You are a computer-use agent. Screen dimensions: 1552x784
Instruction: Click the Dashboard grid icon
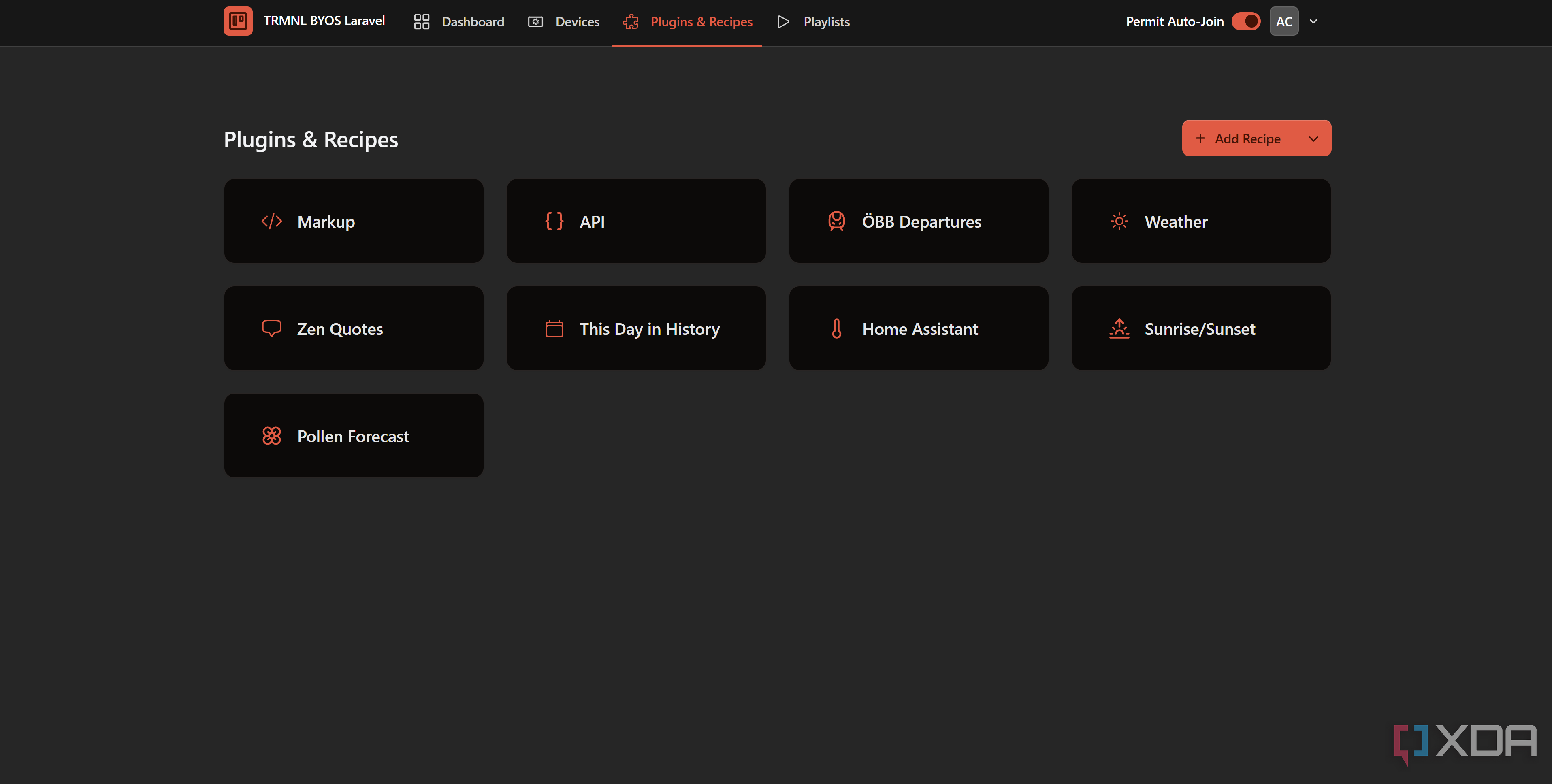(x=422, y=22)
